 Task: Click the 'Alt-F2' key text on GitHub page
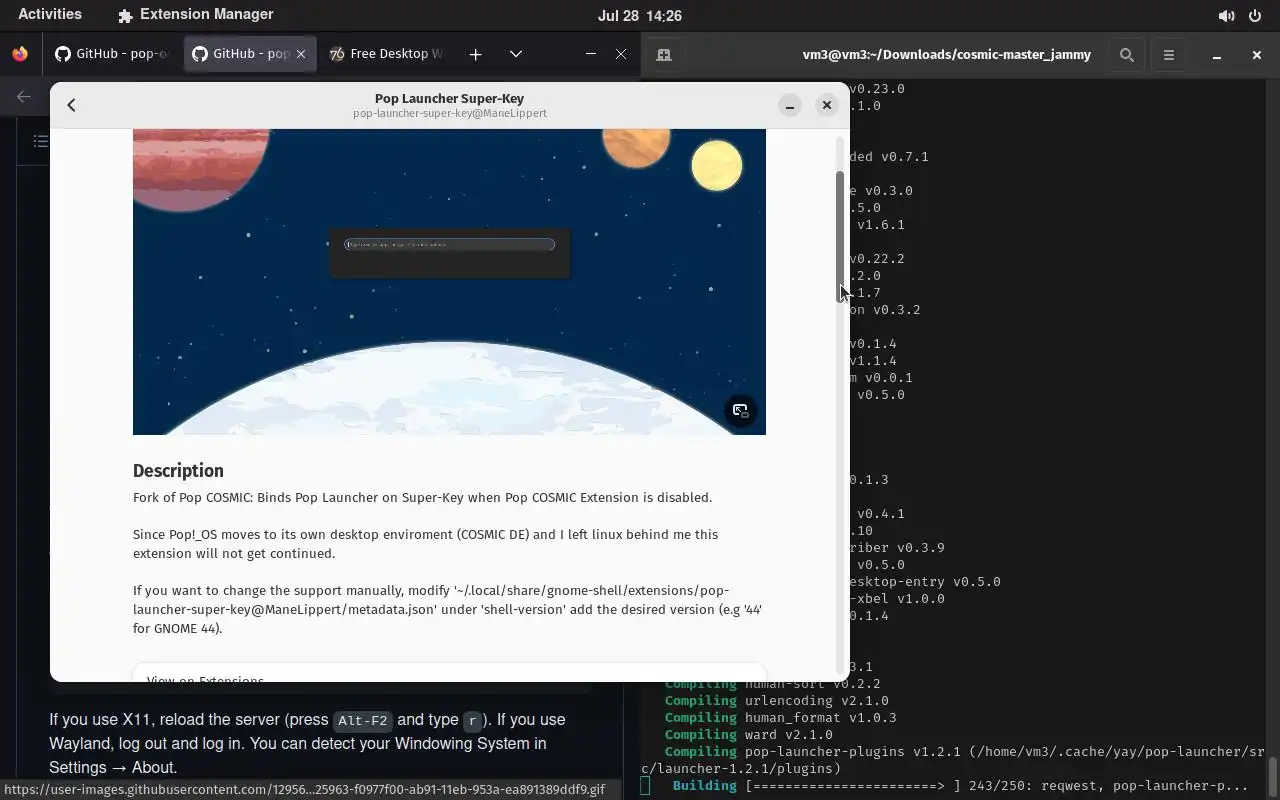(362, 720)
